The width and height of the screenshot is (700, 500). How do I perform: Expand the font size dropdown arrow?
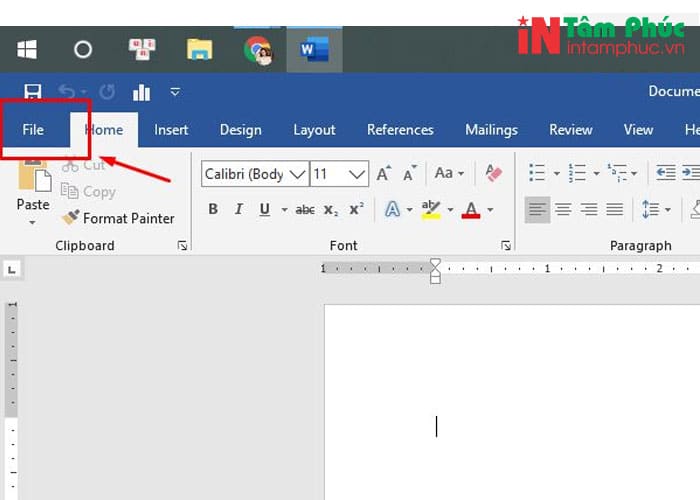pos(357,174)
